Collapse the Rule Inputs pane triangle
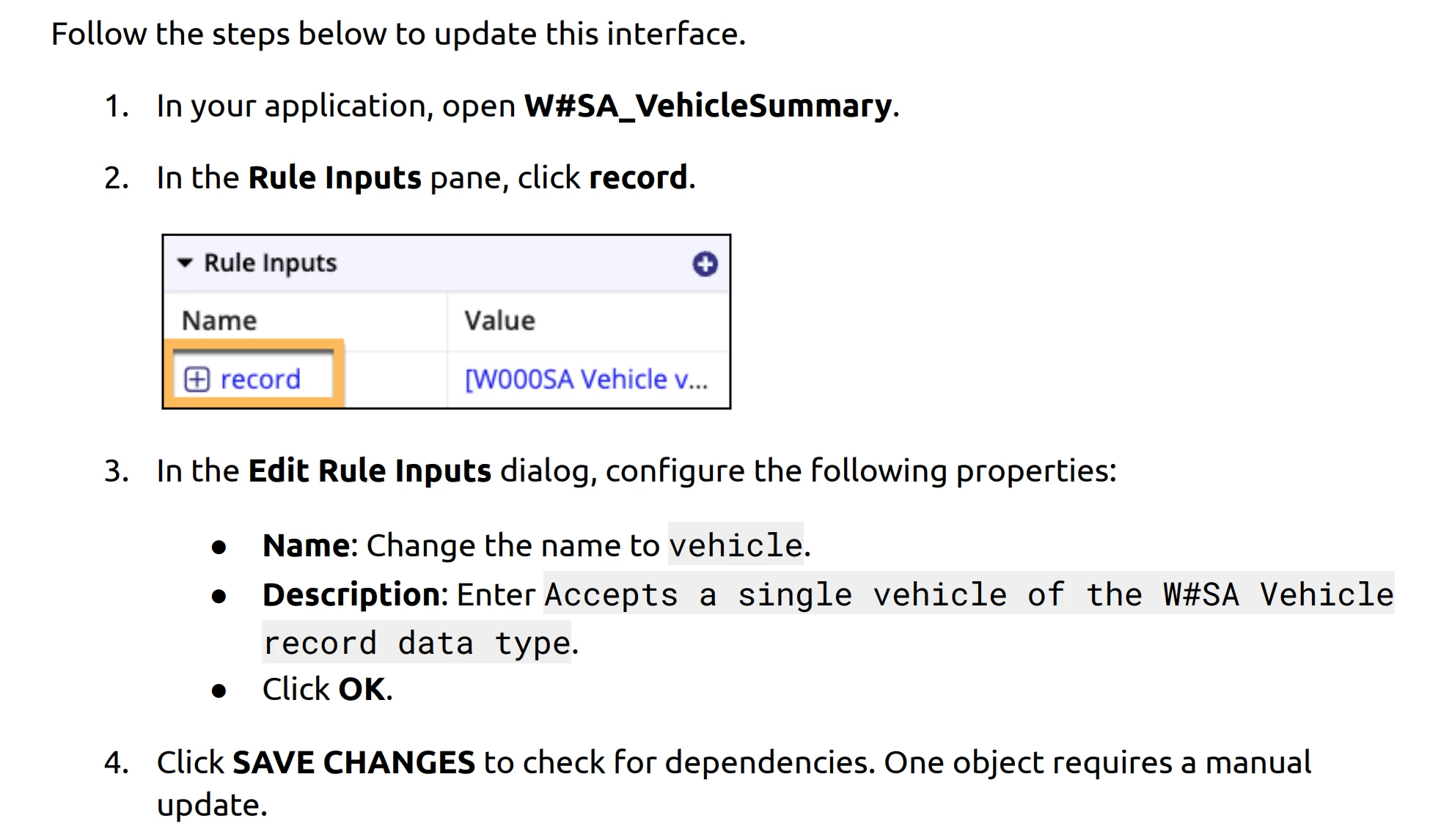 click(186, 262)
